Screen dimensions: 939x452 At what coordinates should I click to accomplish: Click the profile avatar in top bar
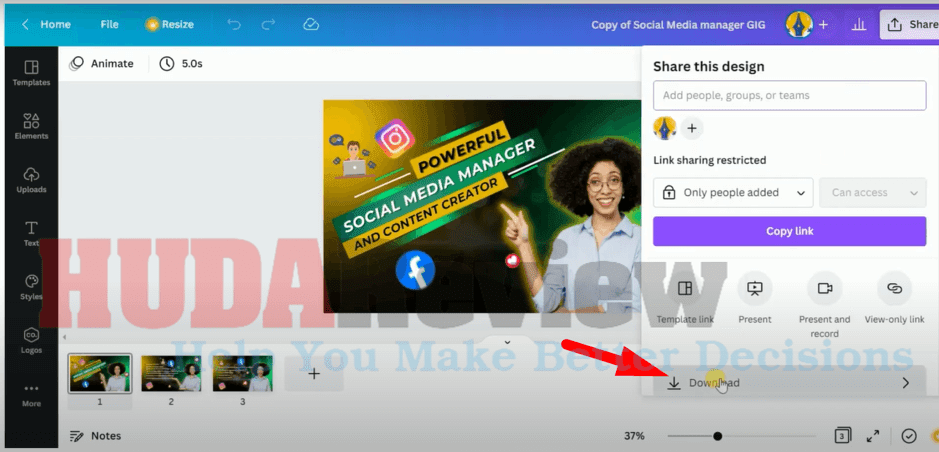[x=799, y=25]
